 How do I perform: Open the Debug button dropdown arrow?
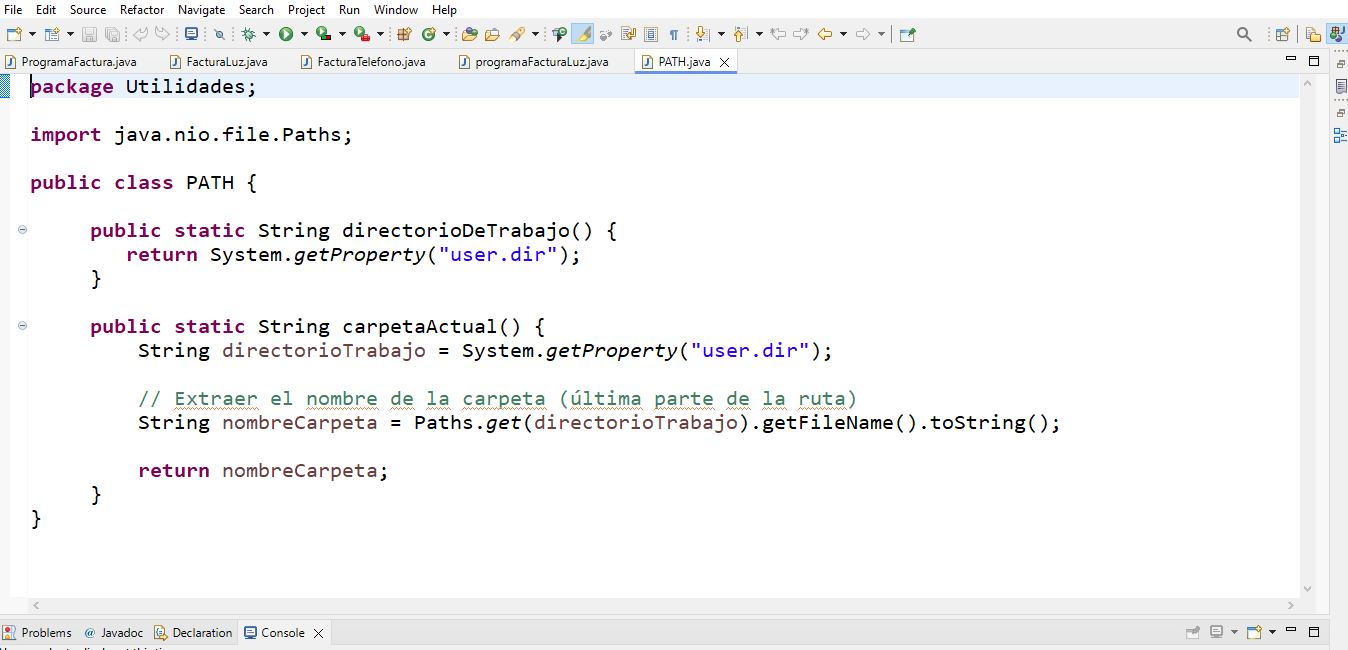(265, 34)
